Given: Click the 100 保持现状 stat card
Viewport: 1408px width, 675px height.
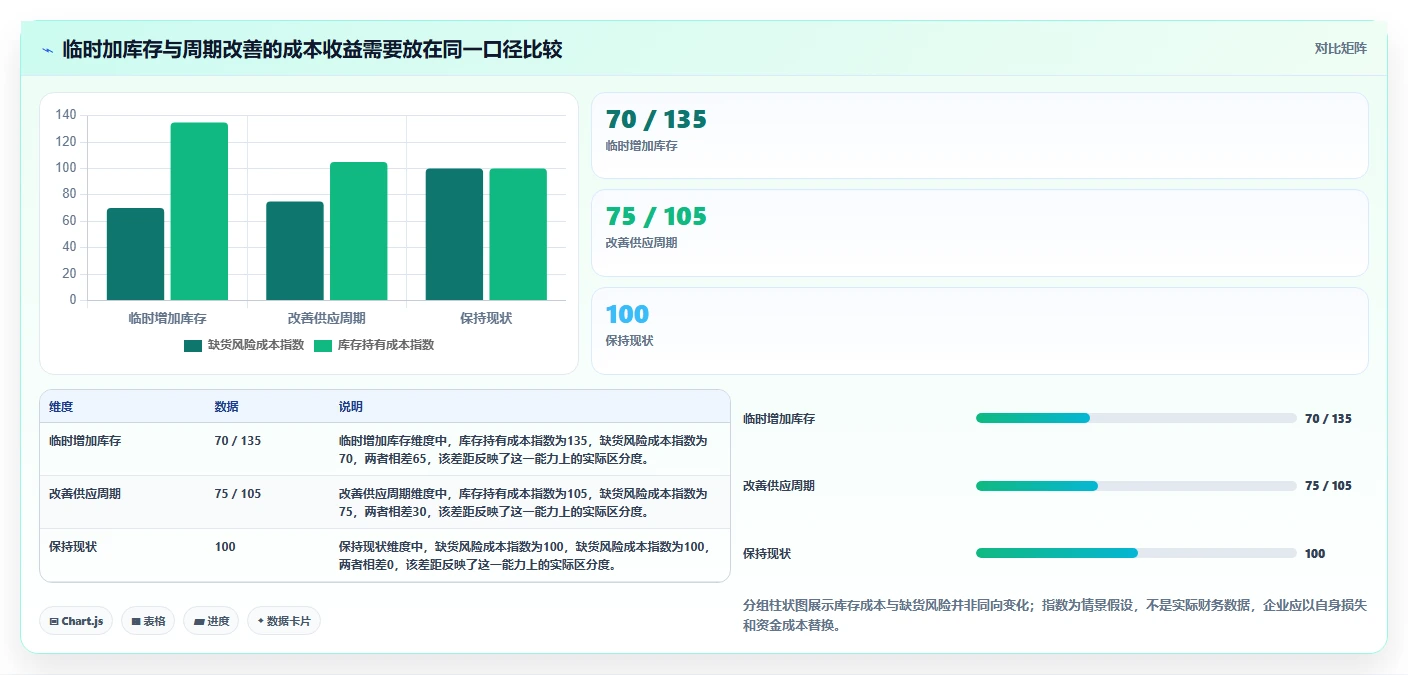Looking at the screenshot, I should click(979, 331).
